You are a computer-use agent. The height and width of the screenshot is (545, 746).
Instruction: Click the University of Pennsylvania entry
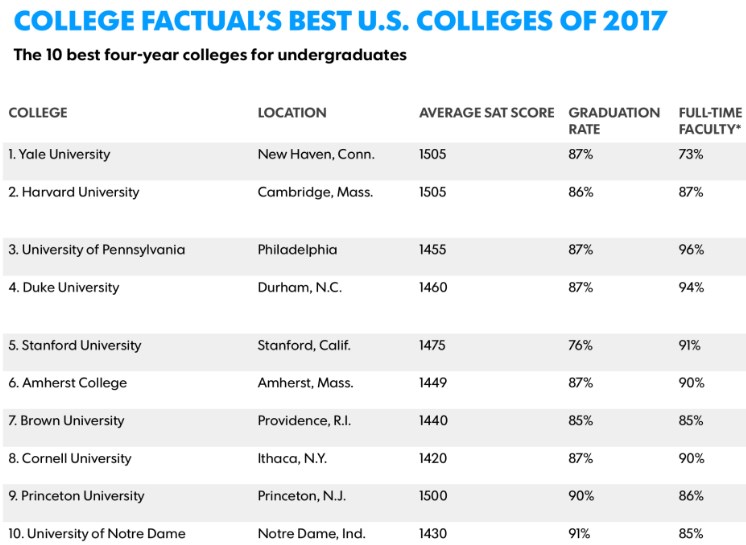coord(97,250)
